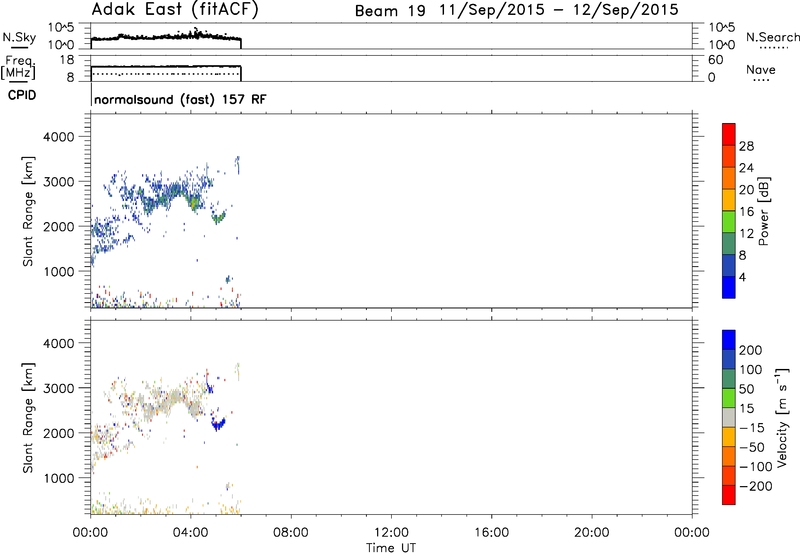Click the 60 label on the Nave axis
The image size is (800, 554).
[715, 60]
